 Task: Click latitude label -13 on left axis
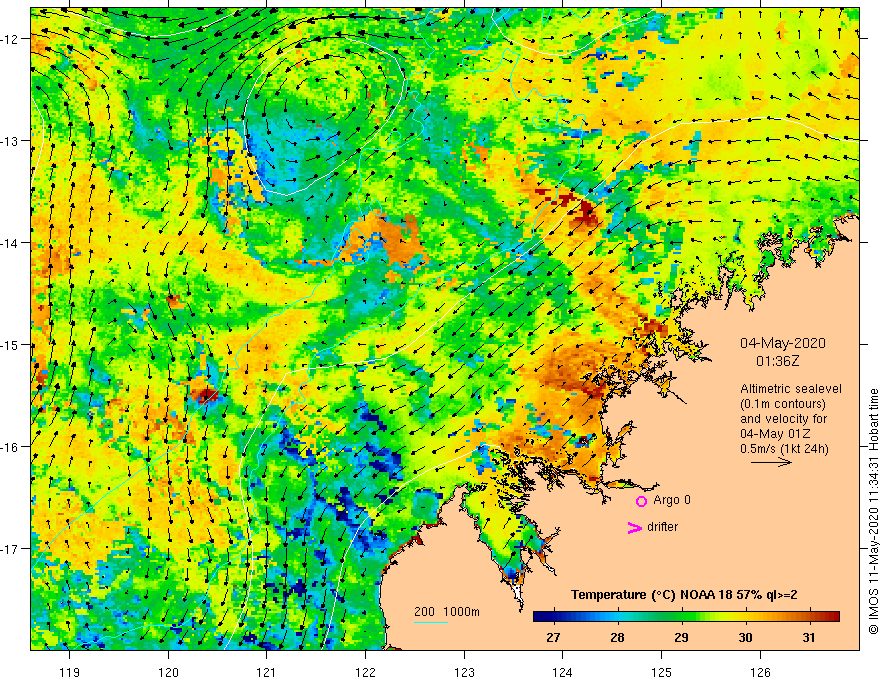click(x=11, y=141)
